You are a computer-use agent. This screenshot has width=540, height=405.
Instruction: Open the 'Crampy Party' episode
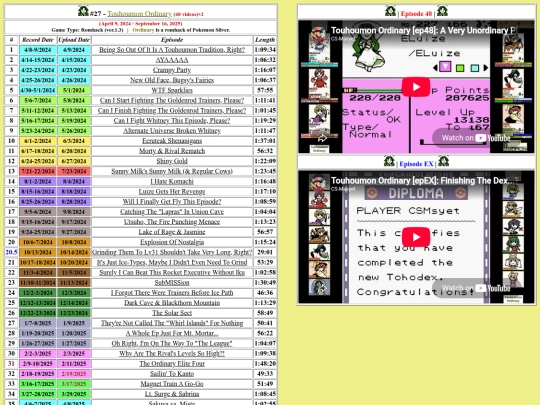(172, 70)
